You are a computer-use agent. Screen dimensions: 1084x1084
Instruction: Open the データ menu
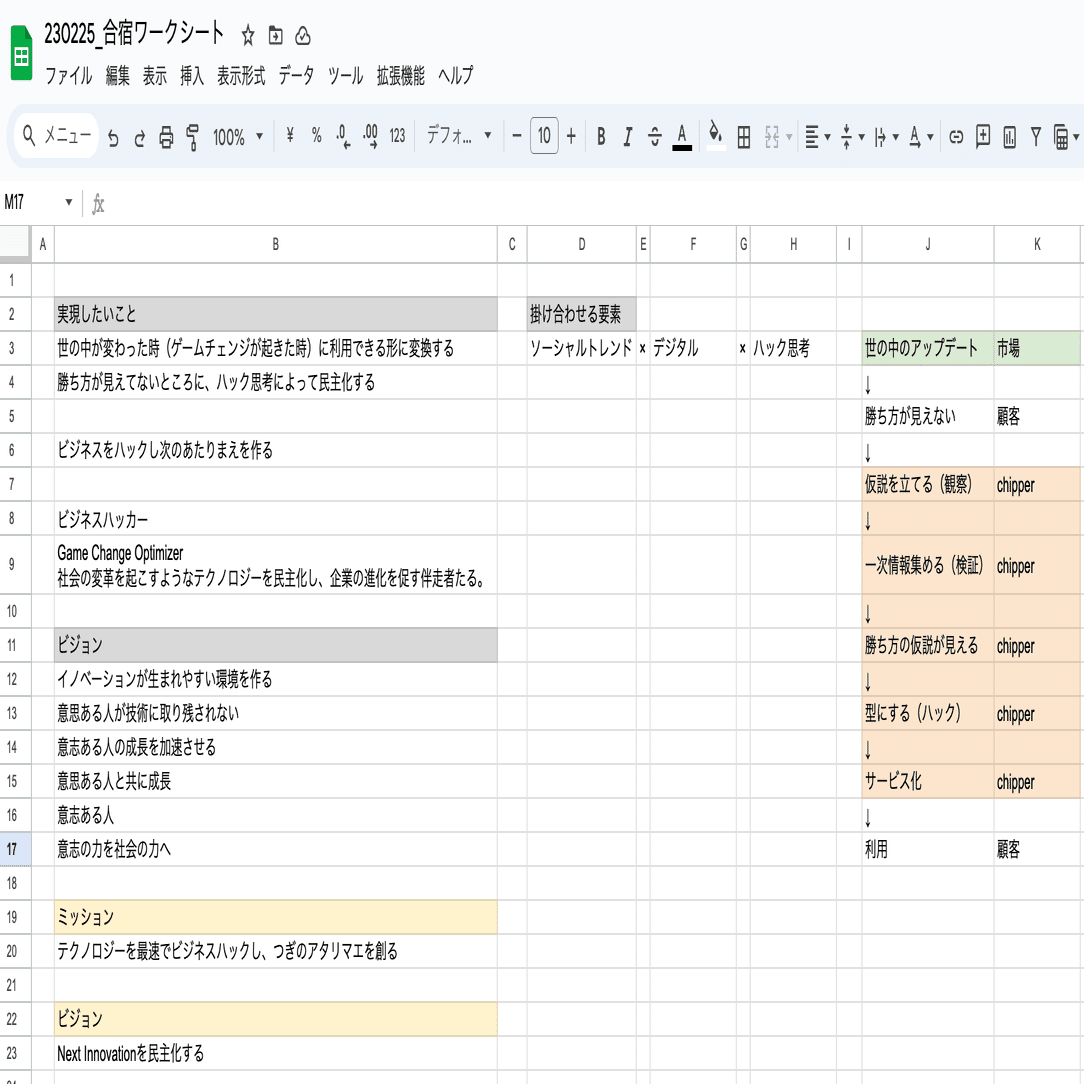coord(296,75)
